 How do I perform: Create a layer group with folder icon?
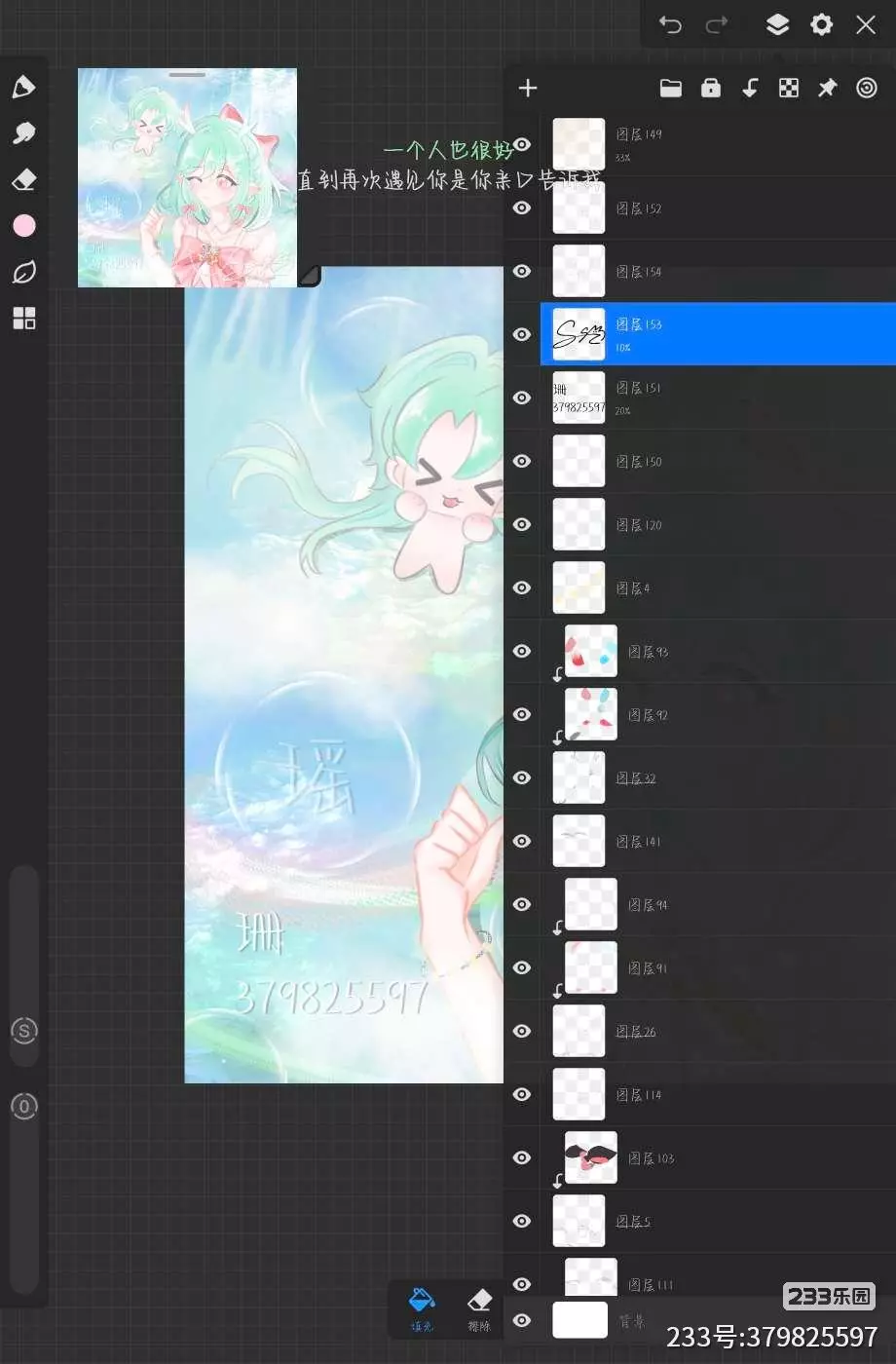[x=671, y=89]
